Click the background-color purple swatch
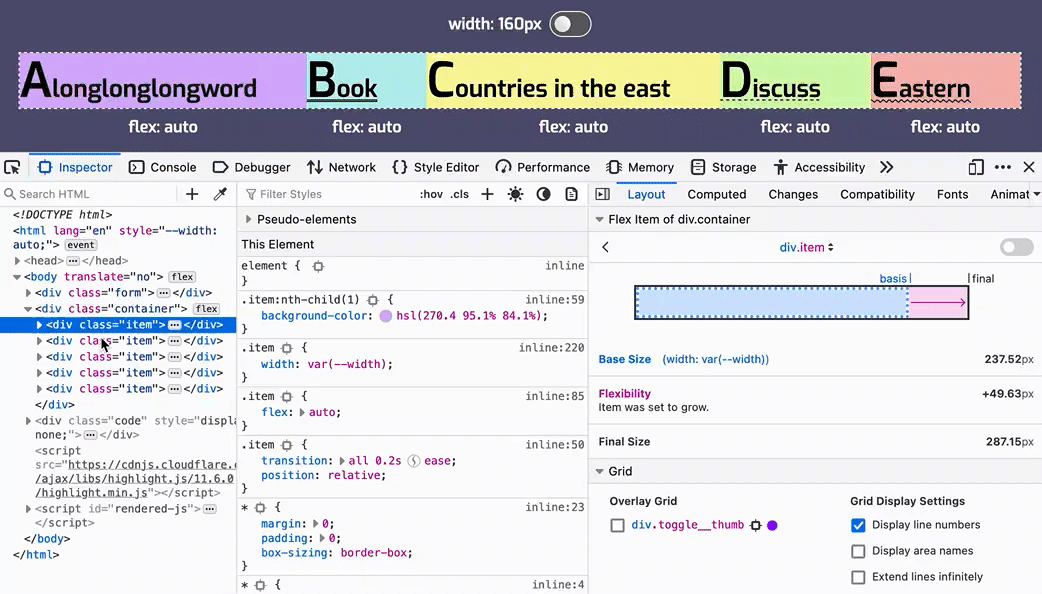 pos(386,316)
